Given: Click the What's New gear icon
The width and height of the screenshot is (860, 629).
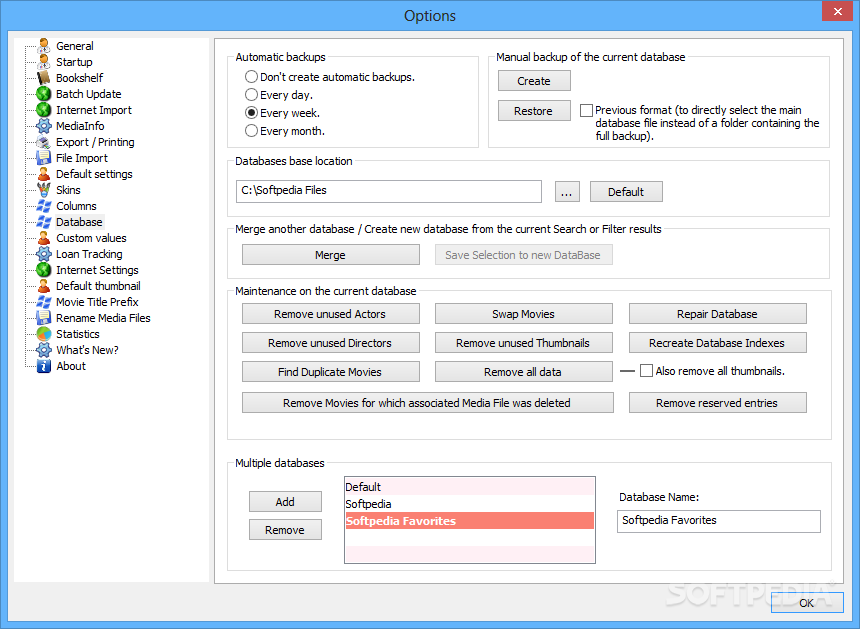Looking at the screenshot, I should click(x=44, y=350).
